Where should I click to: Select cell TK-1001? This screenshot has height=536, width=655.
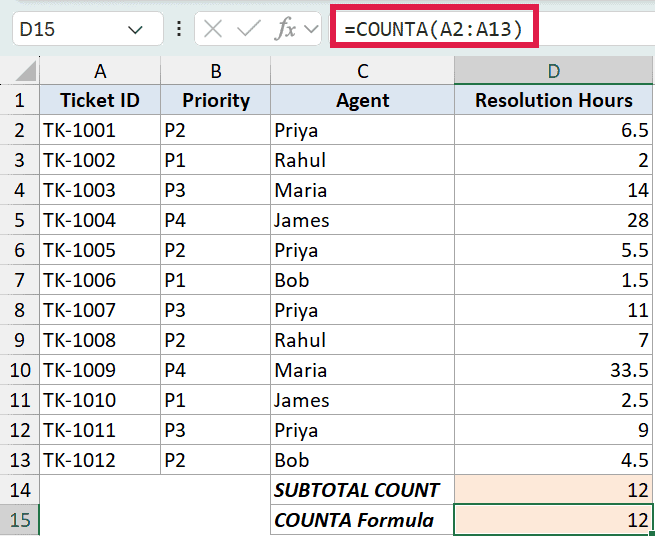pyautogui.click(x=100, y=130)
